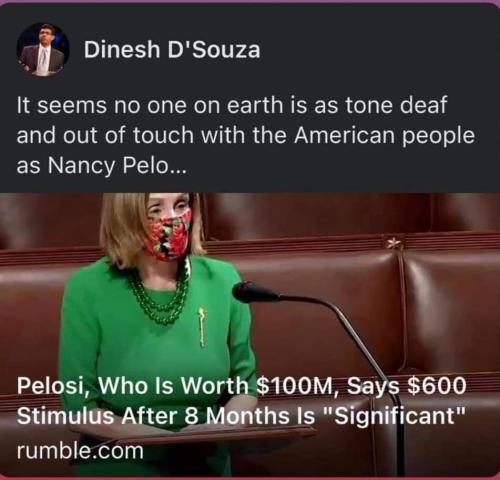Image resolution: width=500 pixels, height=480 pixels.
Task: Tap the gold star on the leather bench
Action: tap(395, 244)
